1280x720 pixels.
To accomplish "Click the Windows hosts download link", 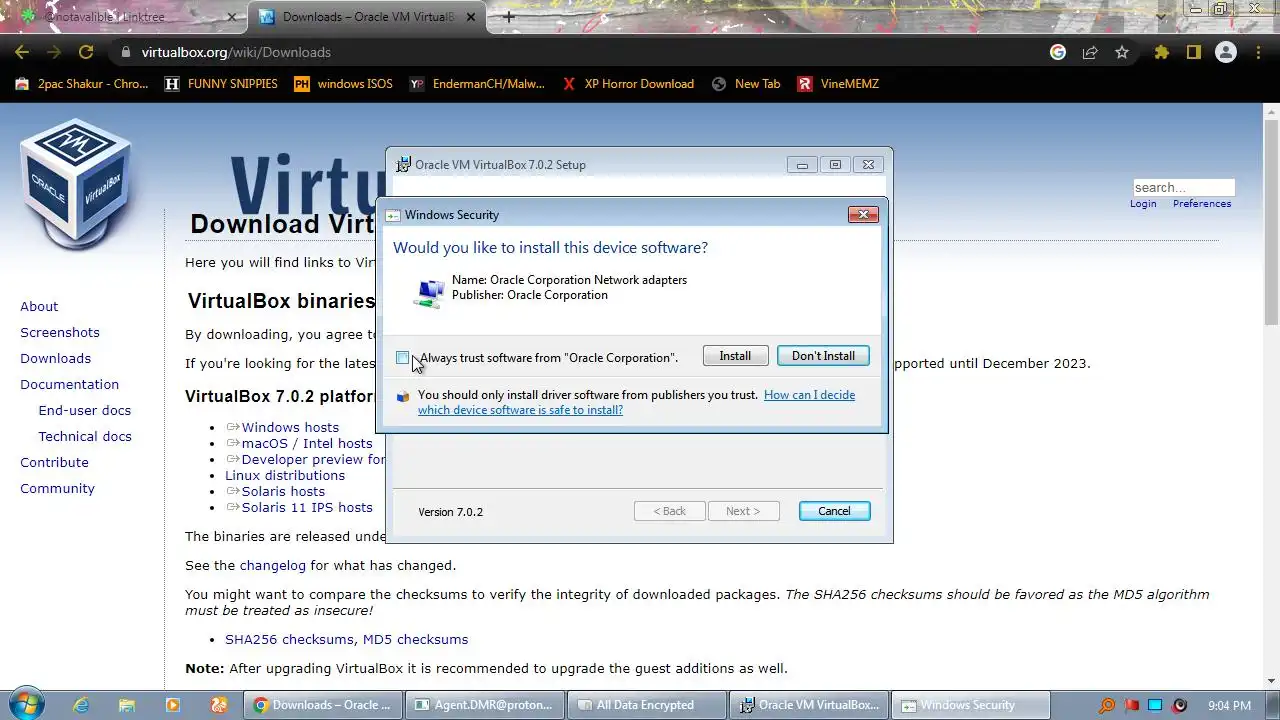I will tap(290, 427).
